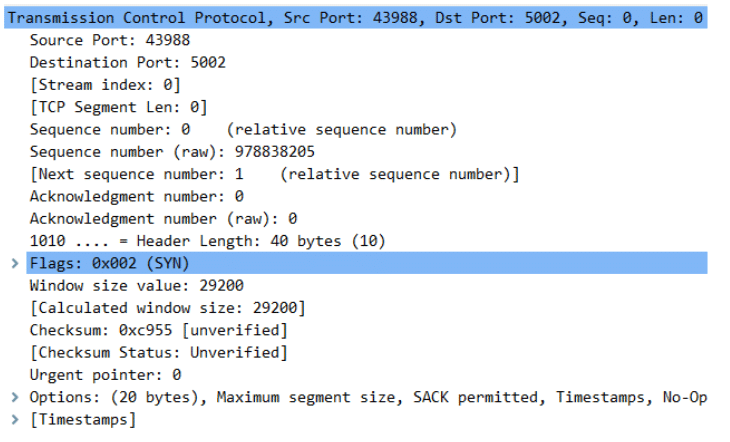This screenshot has height=442, width=730.
Task: Select the Destination Port: 5002 field
Action: pyautogui.click(x=127, y=62)
